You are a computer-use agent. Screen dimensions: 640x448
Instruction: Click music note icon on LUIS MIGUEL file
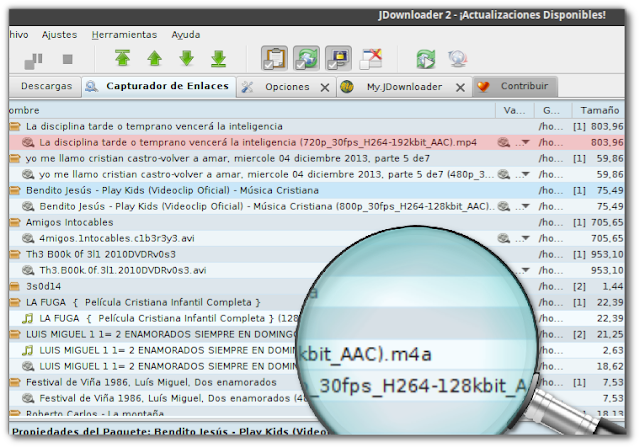point(28,350)
